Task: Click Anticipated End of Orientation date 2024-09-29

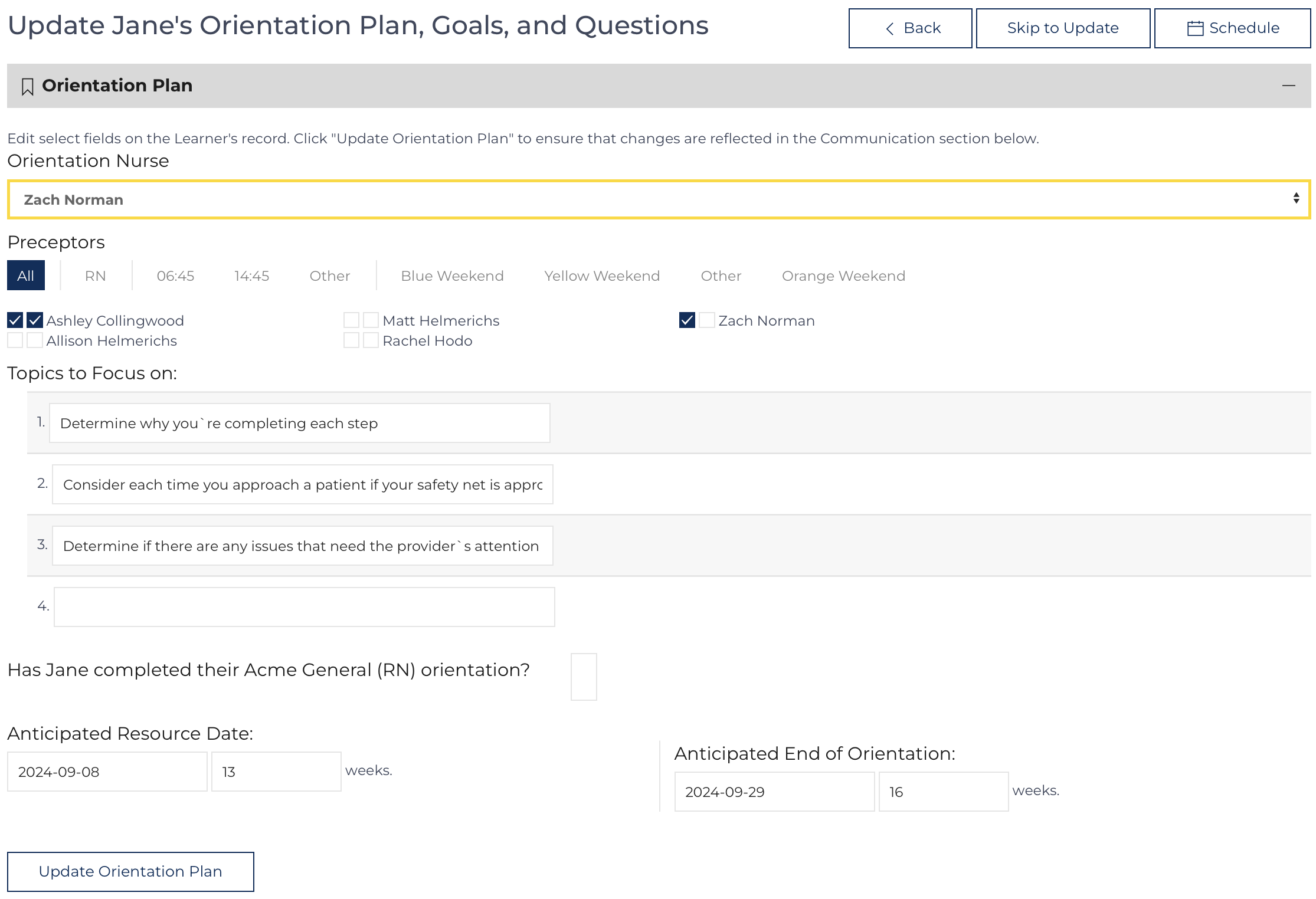Action: tap(775, 792)
